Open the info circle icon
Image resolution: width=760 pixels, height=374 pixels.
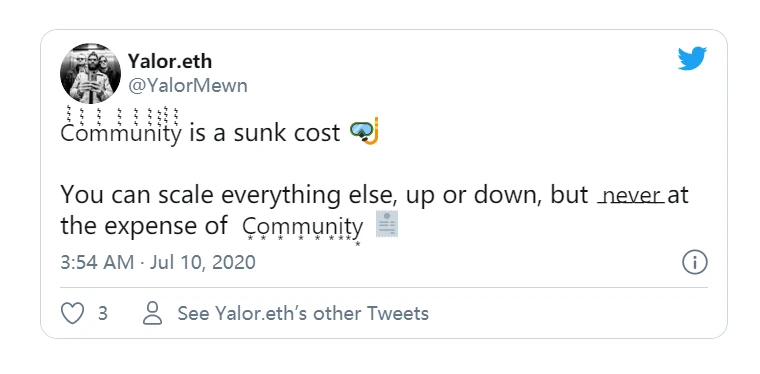pyautogui.click(x=695, y=263)
